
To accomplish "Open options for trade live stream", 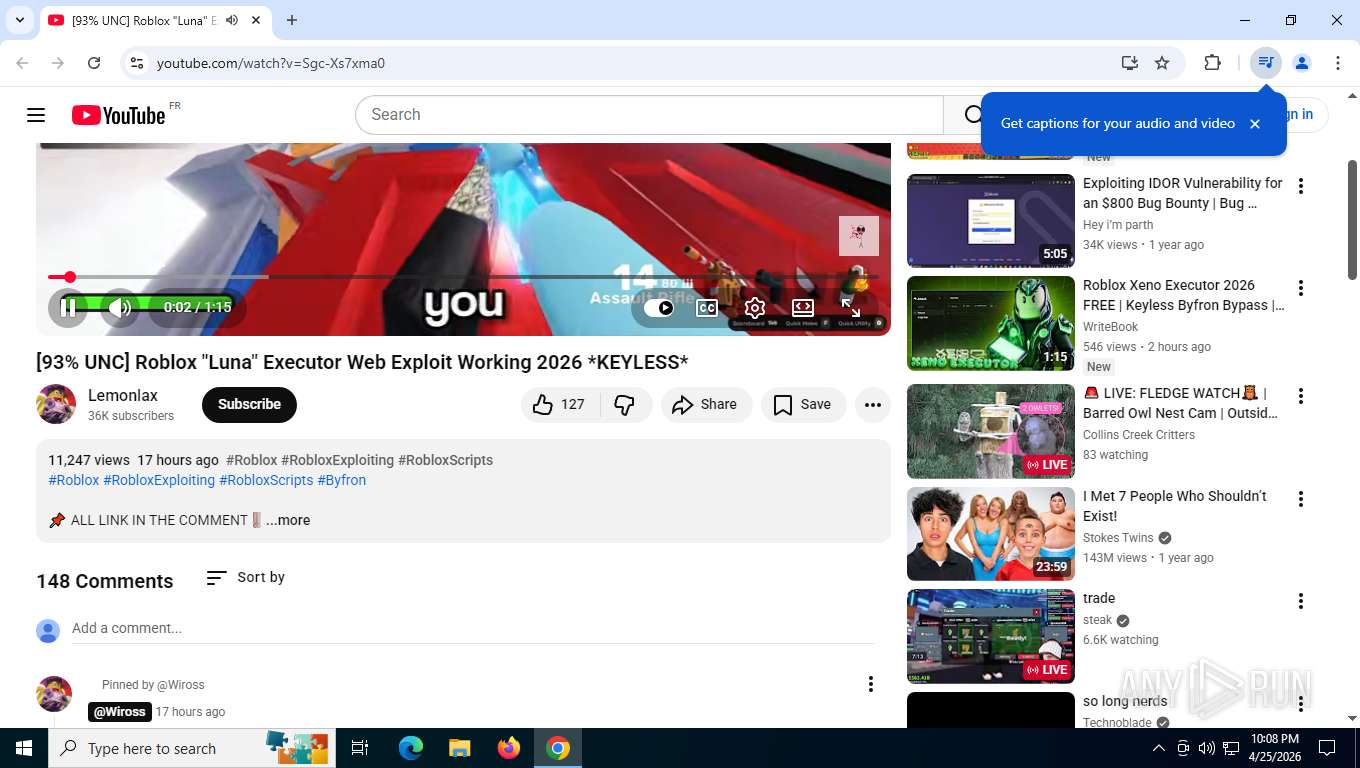I will (x=1301, y=601).
